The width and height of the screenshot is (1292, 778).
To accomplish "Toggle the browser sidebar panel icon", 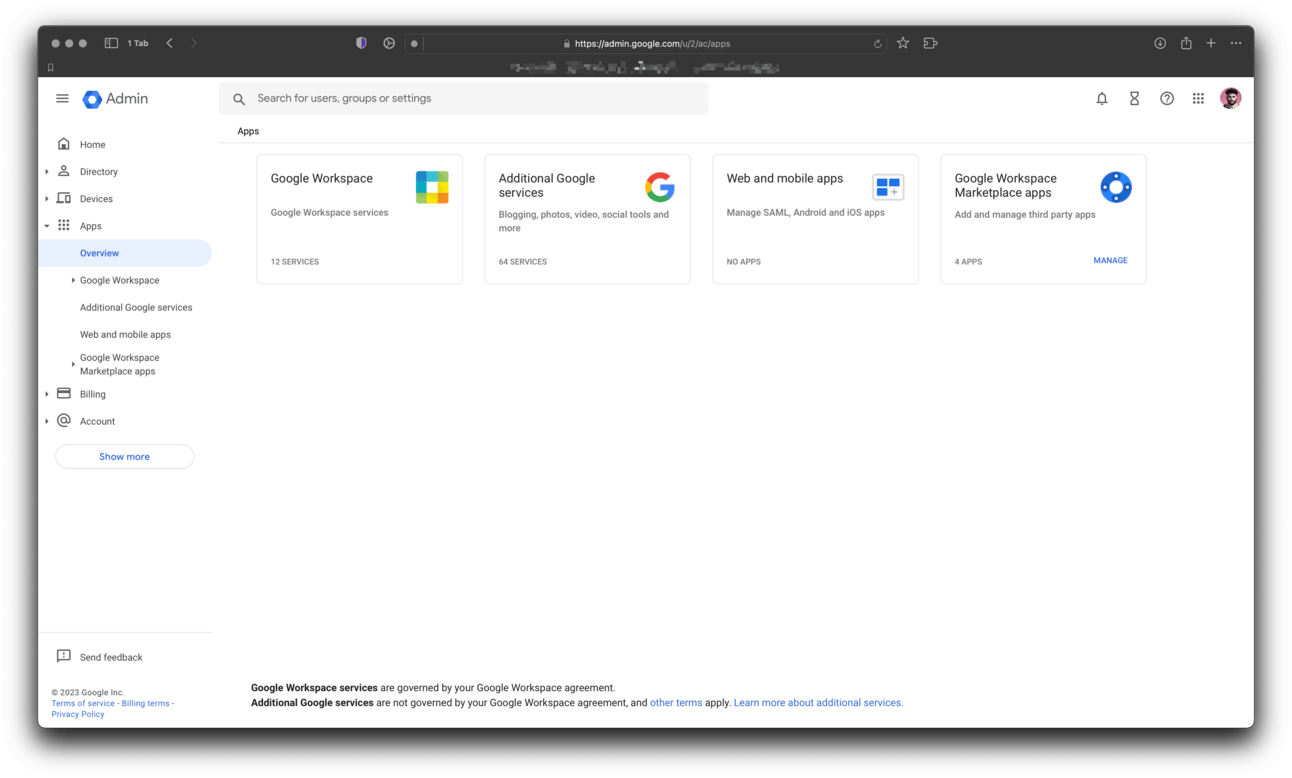I will pyautogui.click(x=111, y=43).
